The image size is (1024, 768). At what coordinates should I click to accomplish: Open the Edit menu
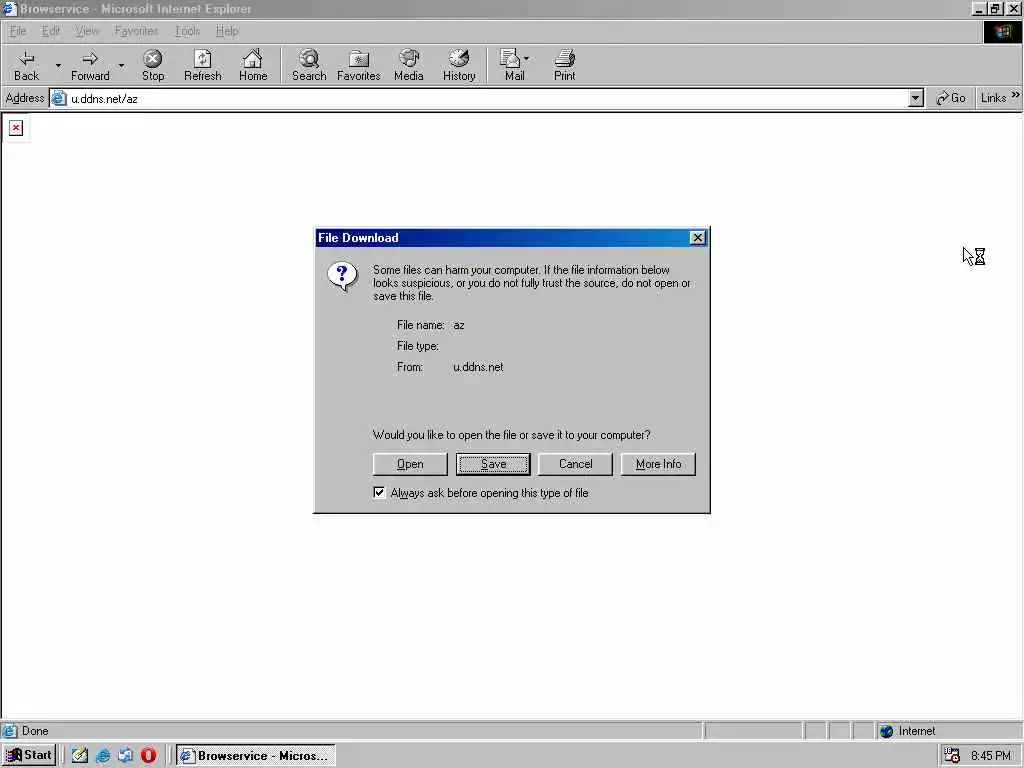click(x=50, y=31)
